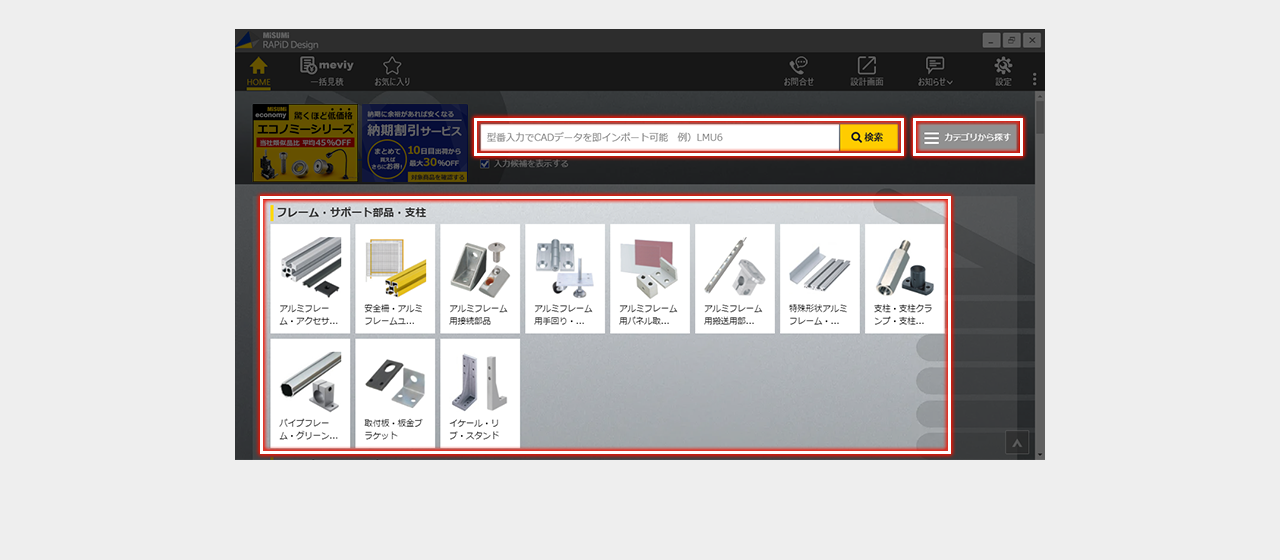1280x560 pixels.
Task: Toggle 入力候補を表示する checkbox
Action: 485,164
